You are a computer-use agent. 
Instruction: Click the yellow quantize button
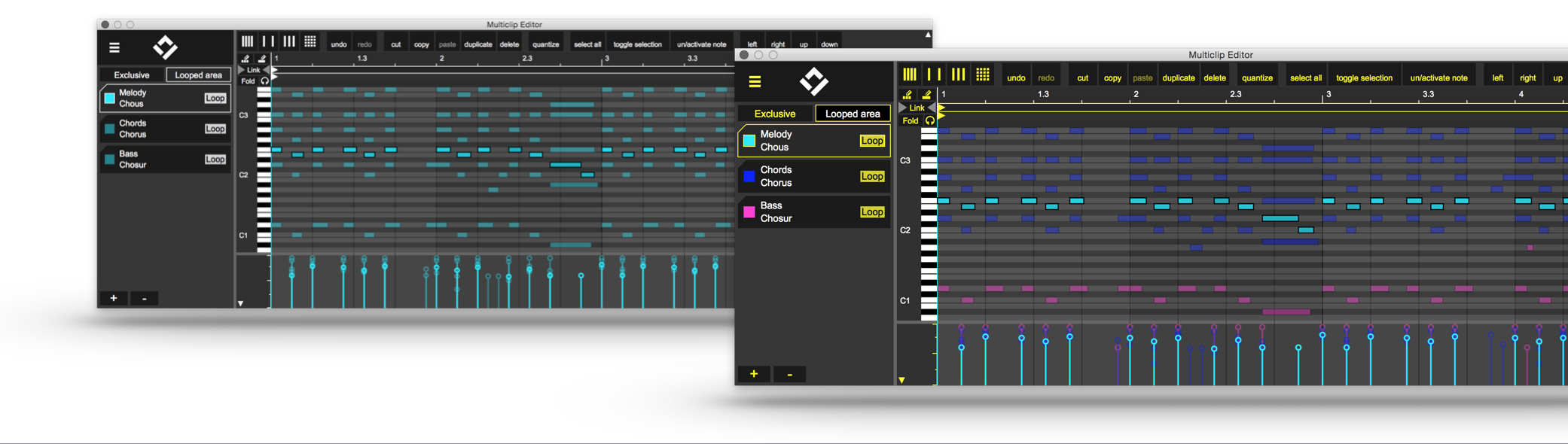1257,78
